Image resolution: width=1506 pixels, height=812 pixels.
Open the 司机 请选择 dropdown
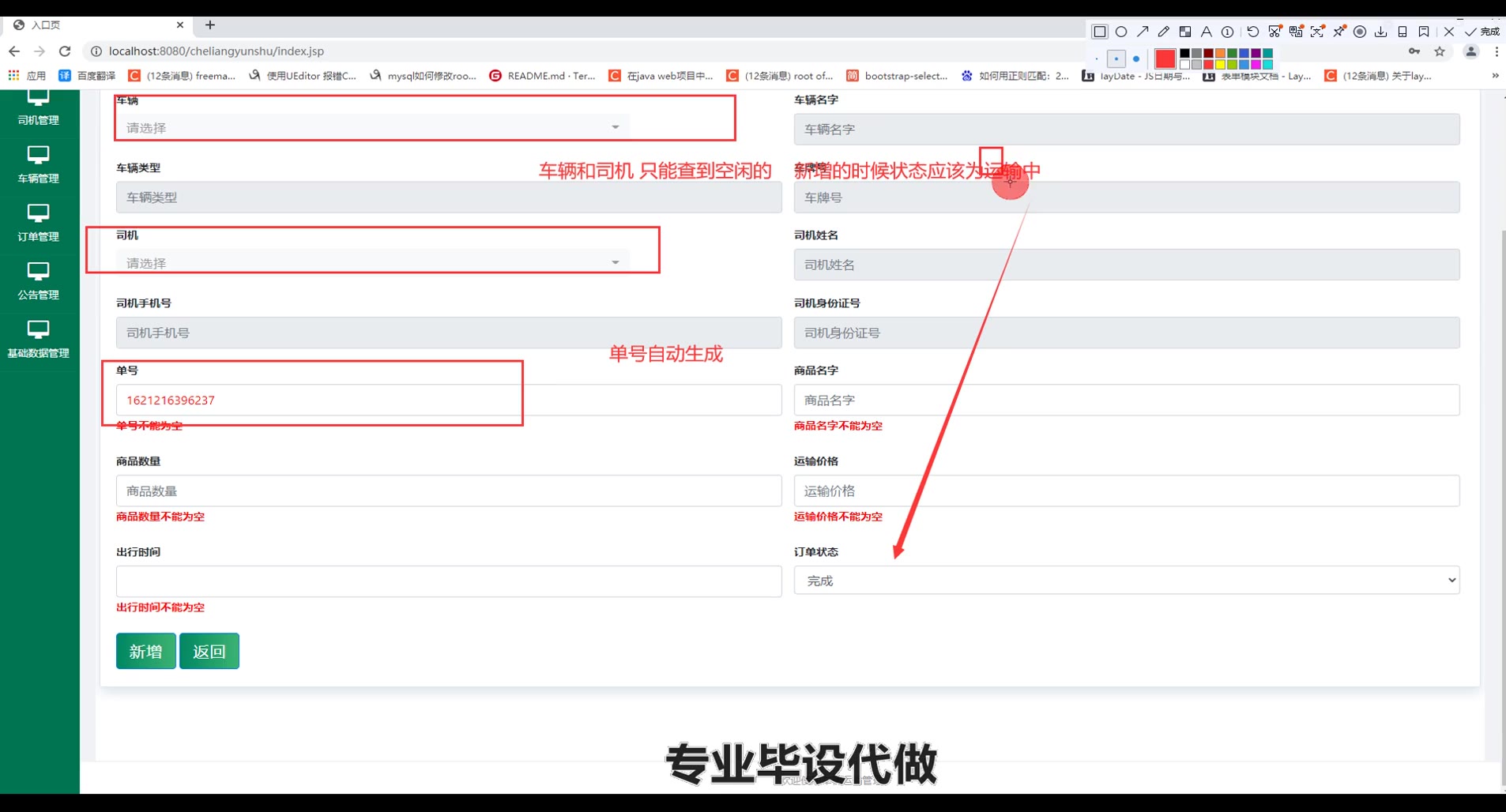tap(373, 262)
